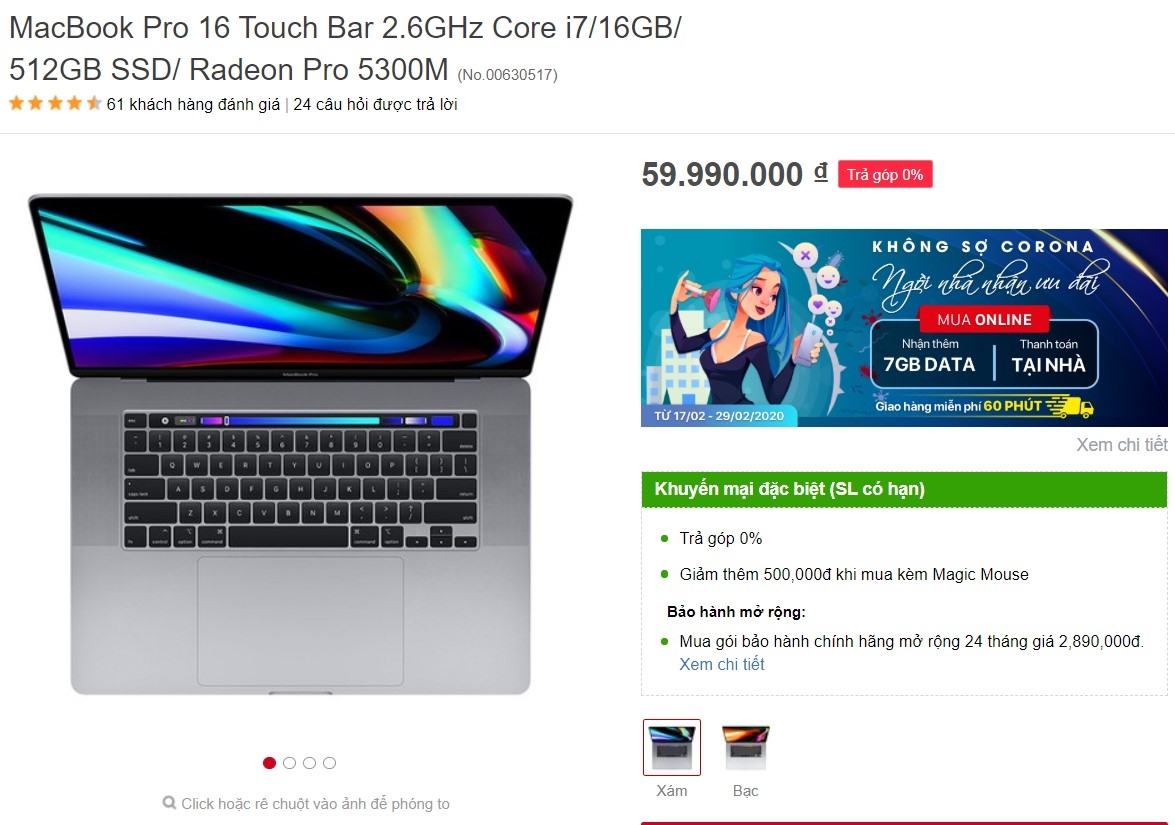Choose the Bạc color thumbnail

[746, 747]
